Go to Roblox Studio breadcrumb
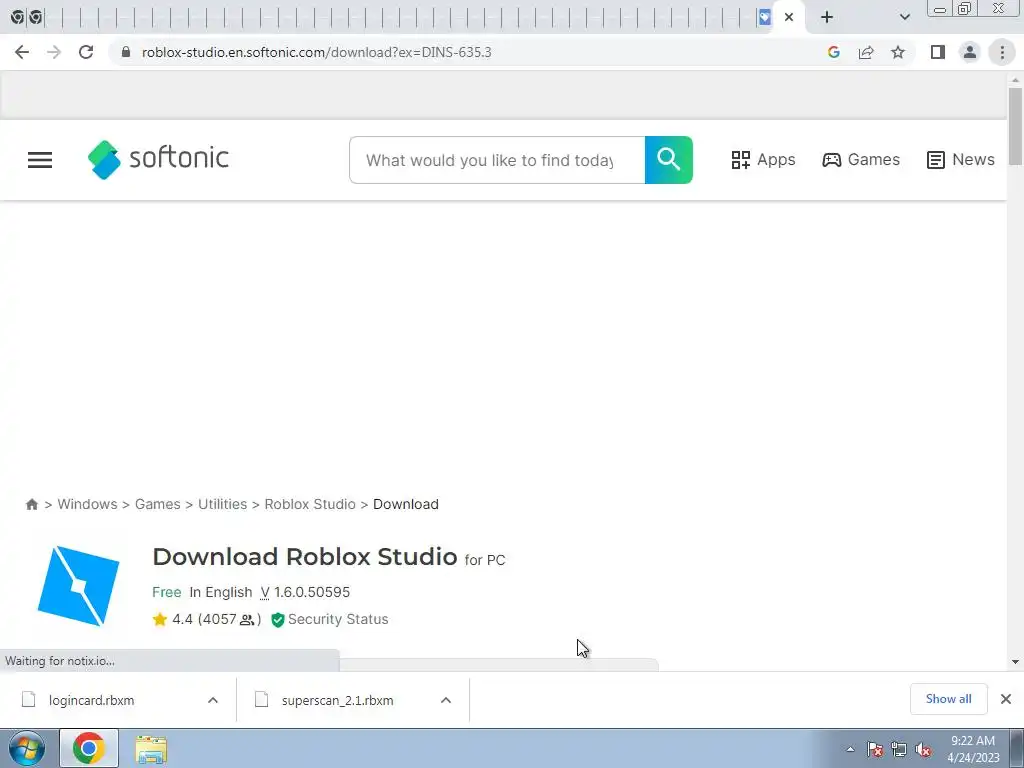The width and height of the screenshot is (1024, 768). pos(310,504)
